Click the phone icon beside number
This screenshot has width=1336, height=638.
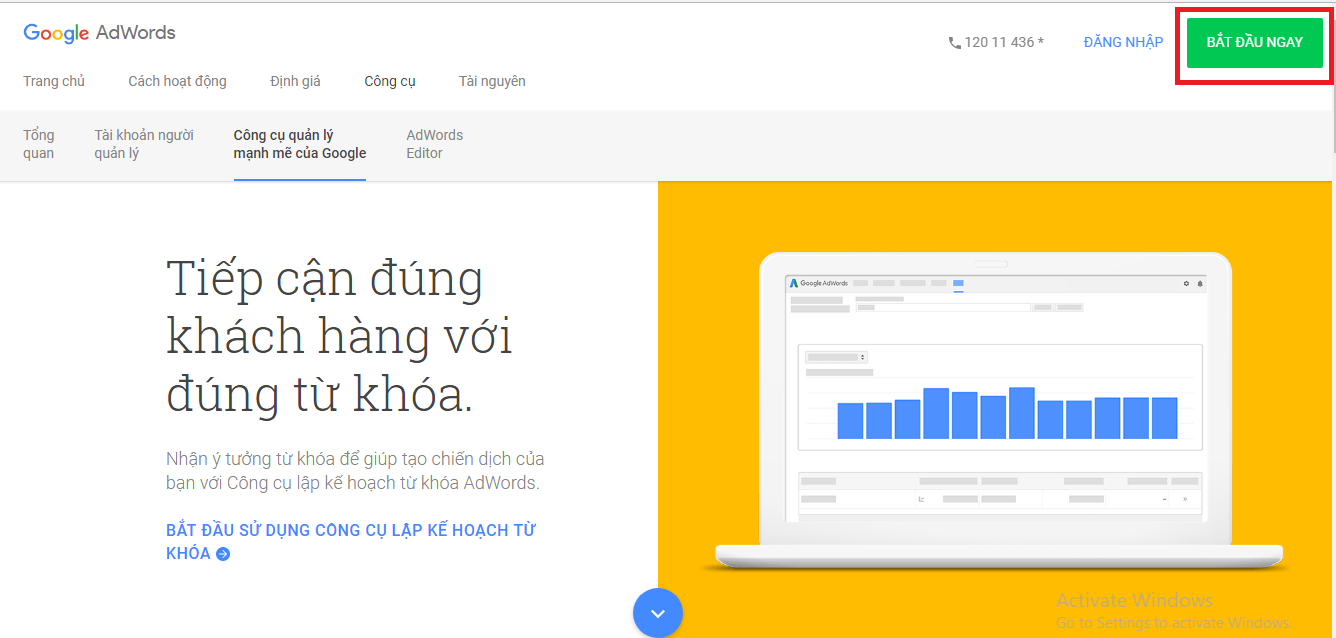click(954, 43)
